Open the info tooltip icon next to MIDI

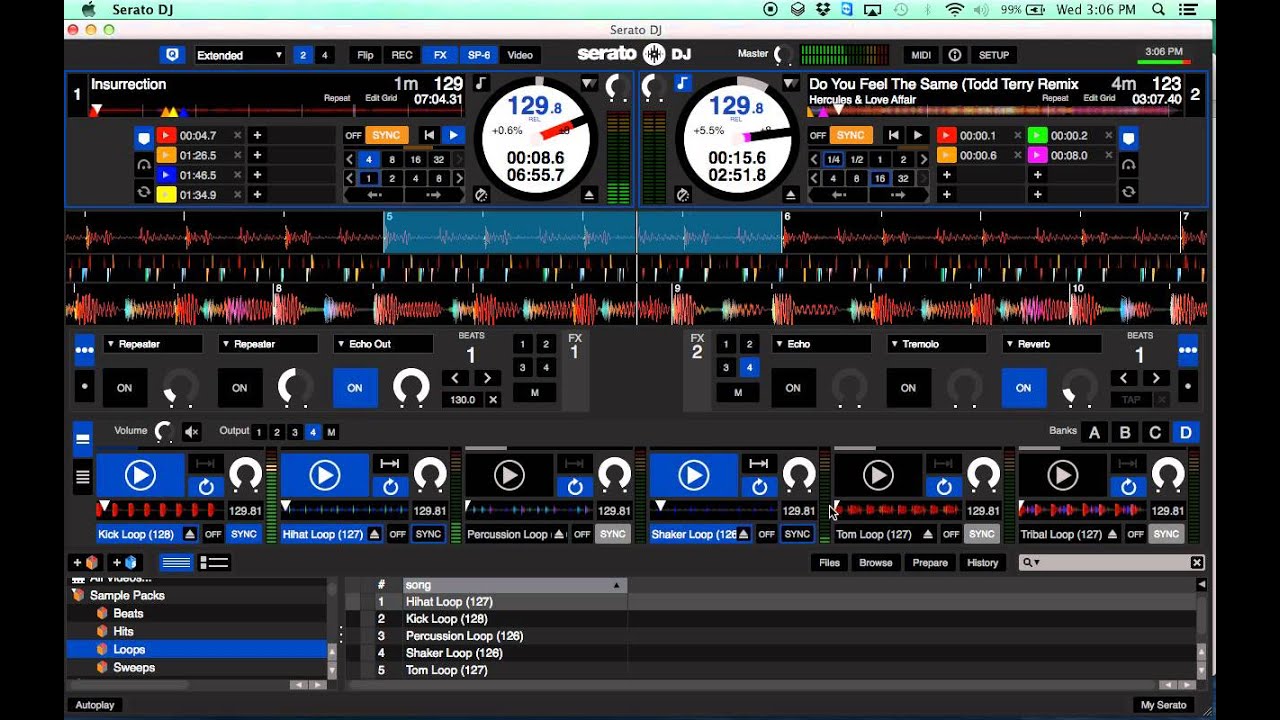pyautogui.click(x=955, y=55)
